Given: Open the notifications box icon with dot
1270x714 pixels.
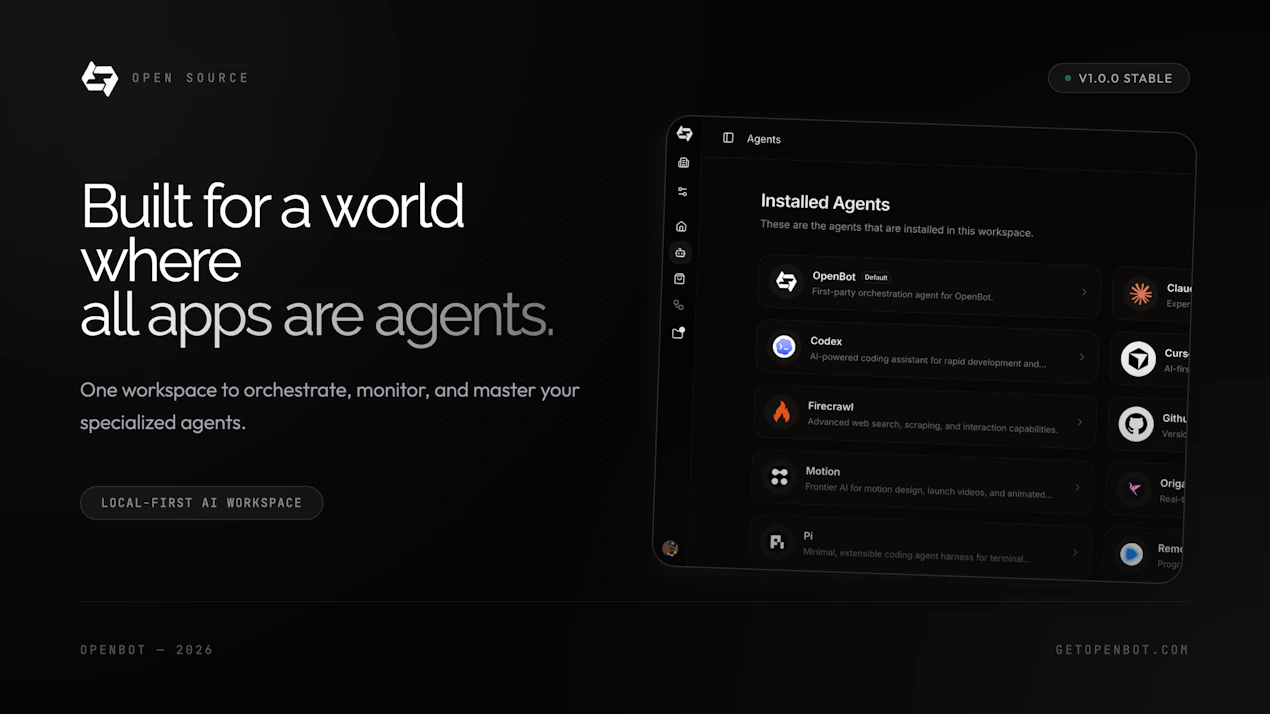Looking at the screenshot, I should point(678,333).
